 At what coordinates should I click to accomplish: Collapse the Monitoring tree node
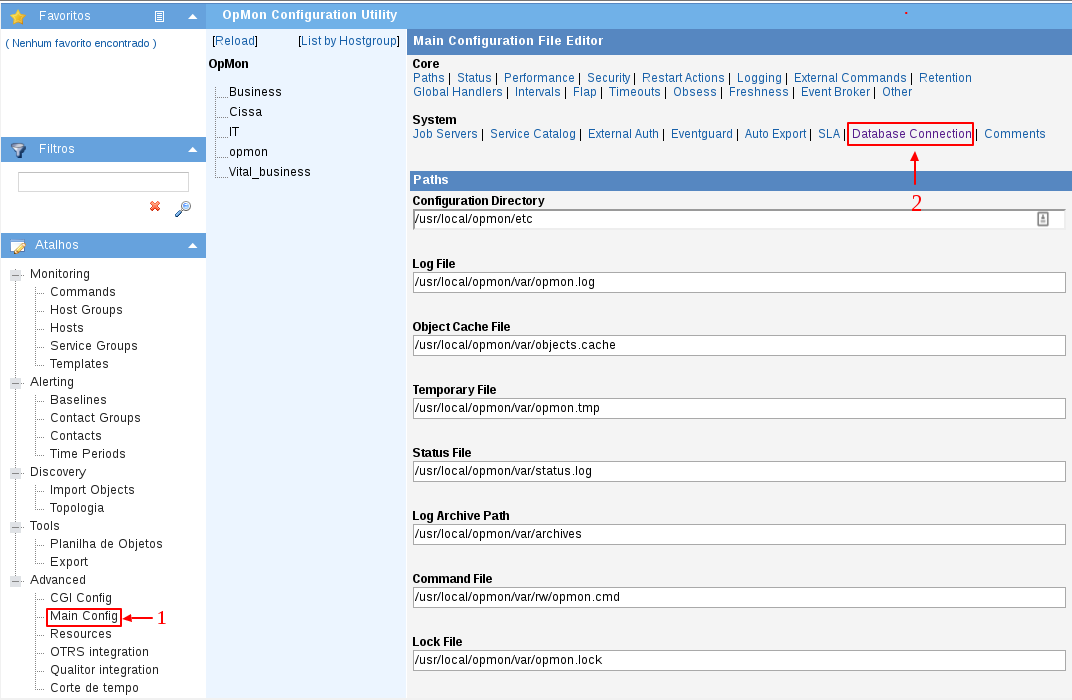click(x=16, y=274)
